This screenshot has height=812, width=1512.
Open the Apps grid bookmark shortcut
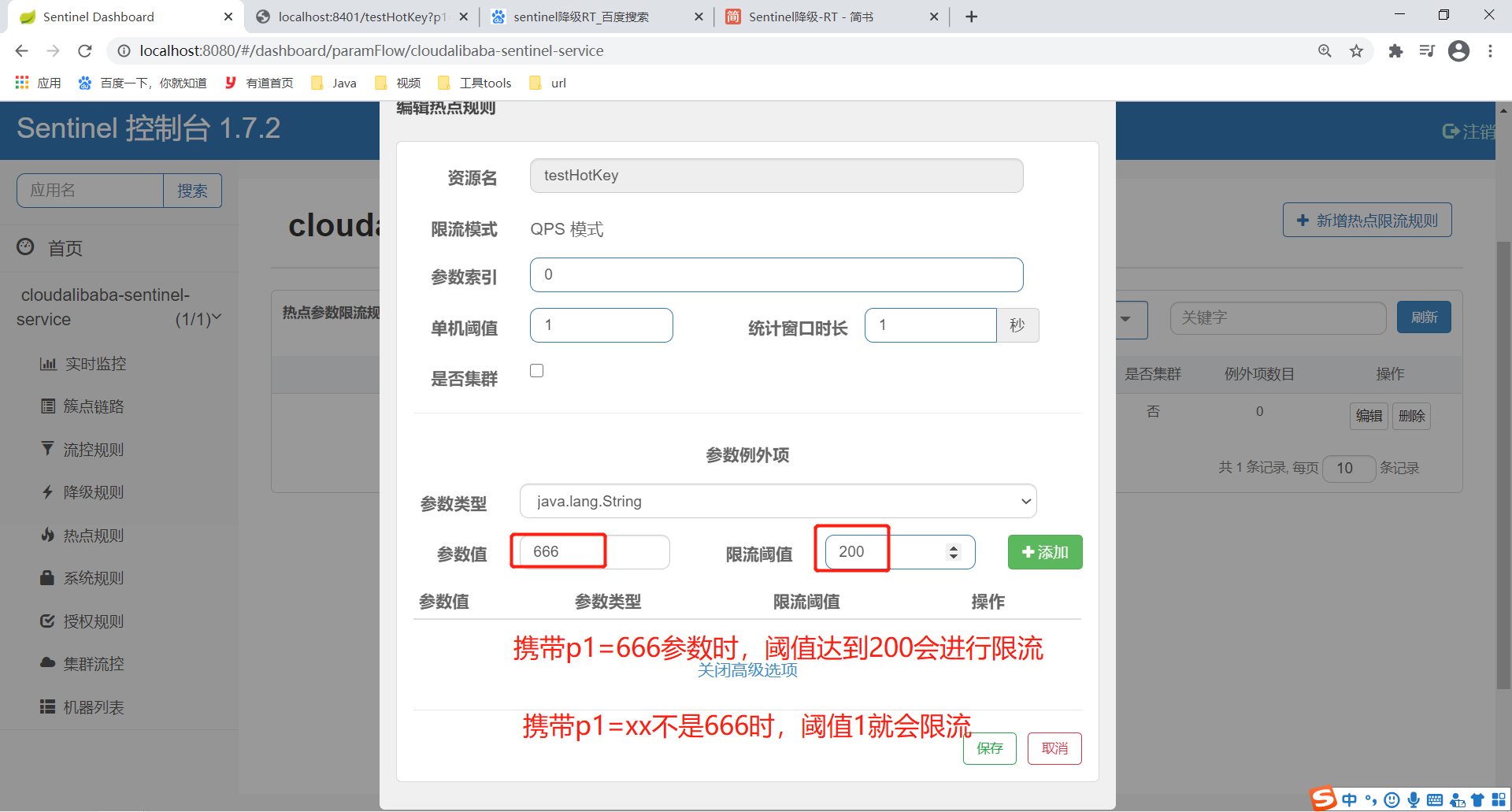click(38, 83)
